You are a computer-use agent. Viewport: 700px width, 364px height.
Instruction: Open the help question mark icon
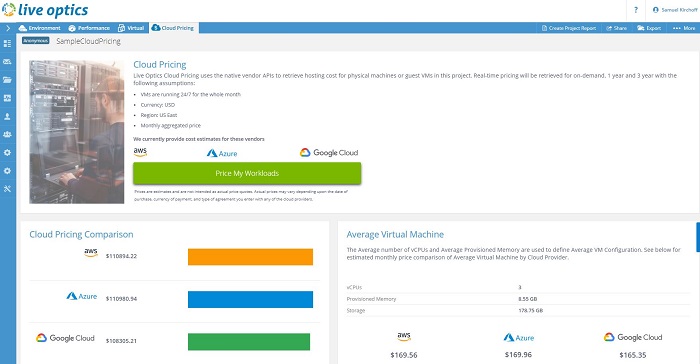(636, 10)
